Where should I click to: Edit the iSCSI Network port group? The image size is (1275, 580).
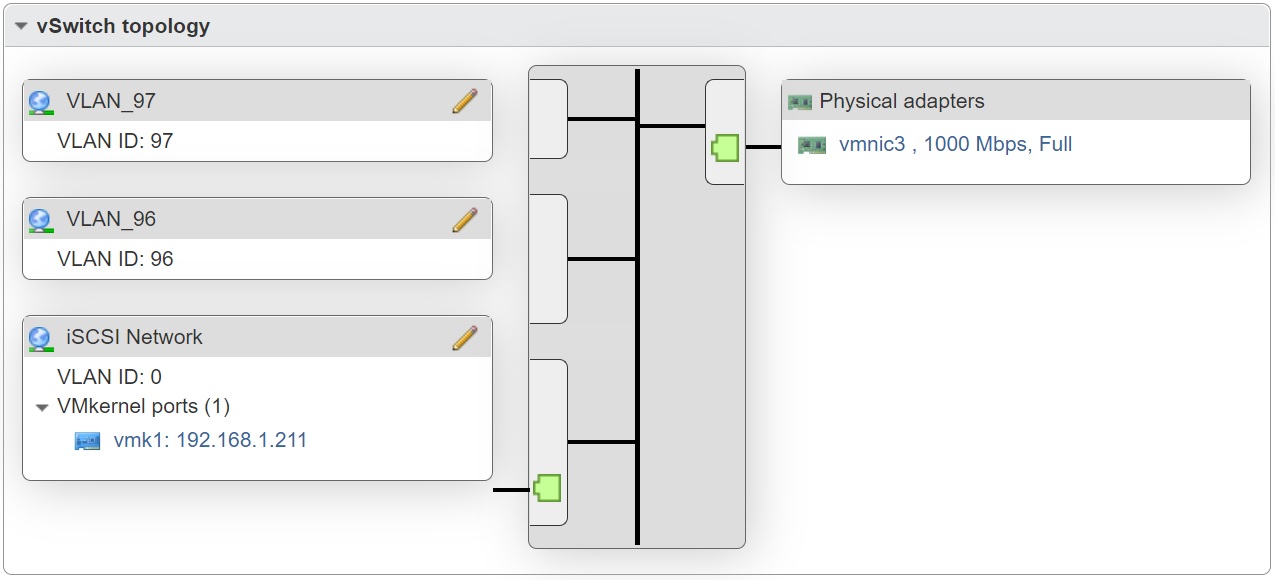[465, 337]
